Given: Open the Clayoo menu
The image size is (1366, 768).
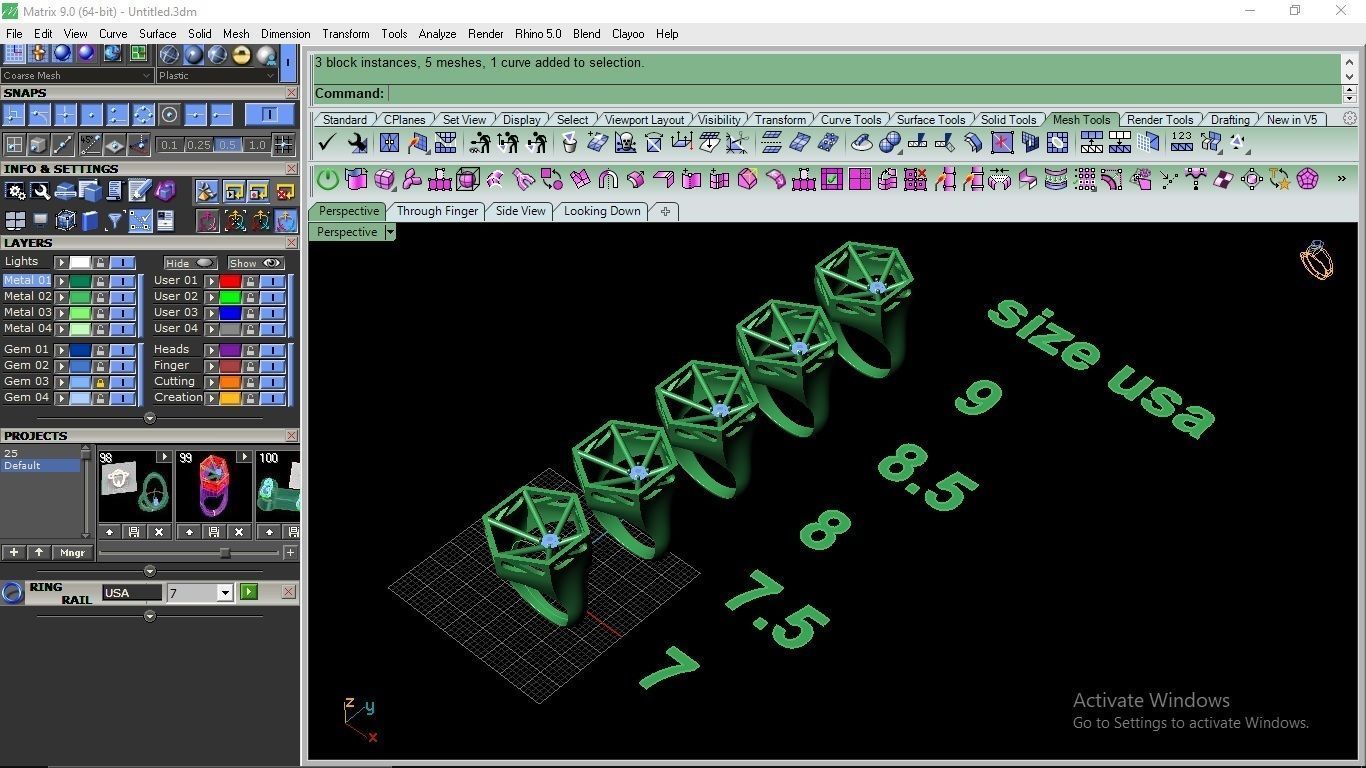Looking at the screenshot, I should (628, 33).
